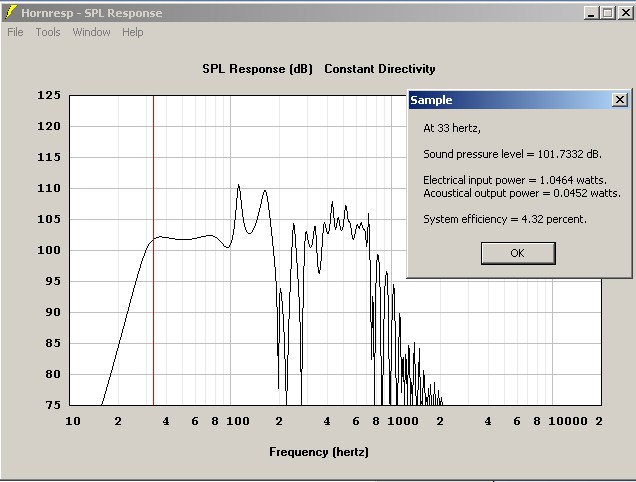The width and height of the screenshot is (636, 482).
Task: Click the 100 value on the dB axis
Action: tap(49, 250)
